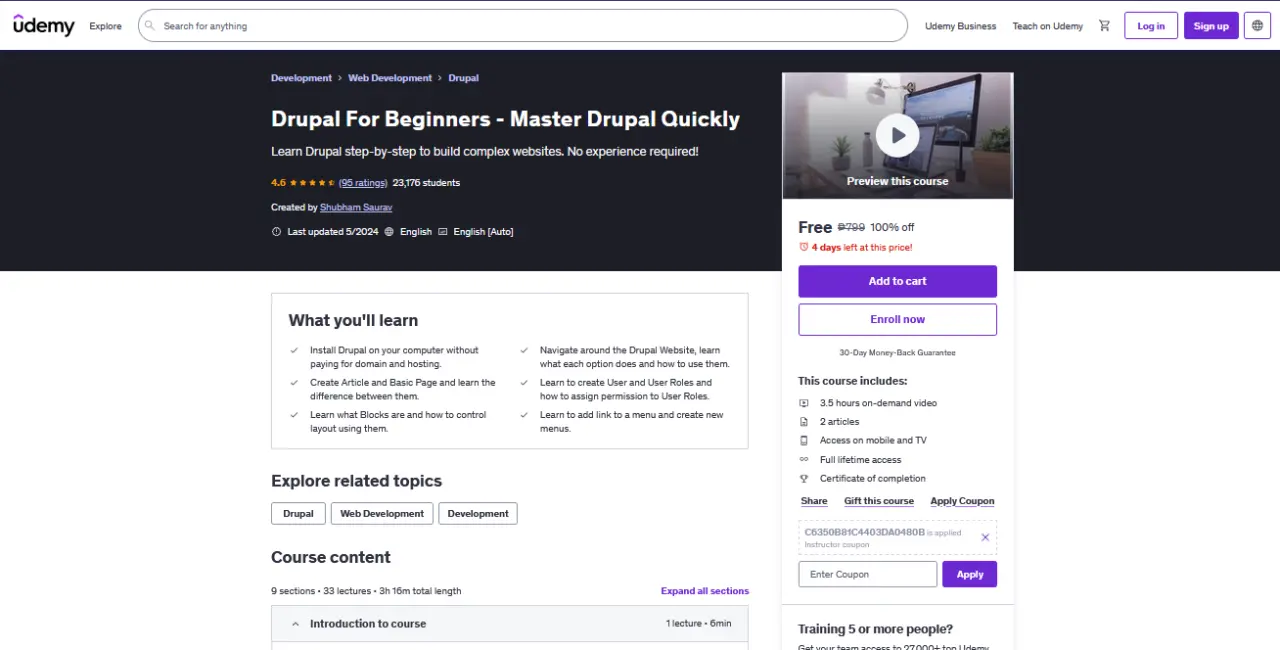Image resolution: width=1280 pixels, height=650 pixels.
Task: Apply the entered coupon
Action: [x=969, y=574]
